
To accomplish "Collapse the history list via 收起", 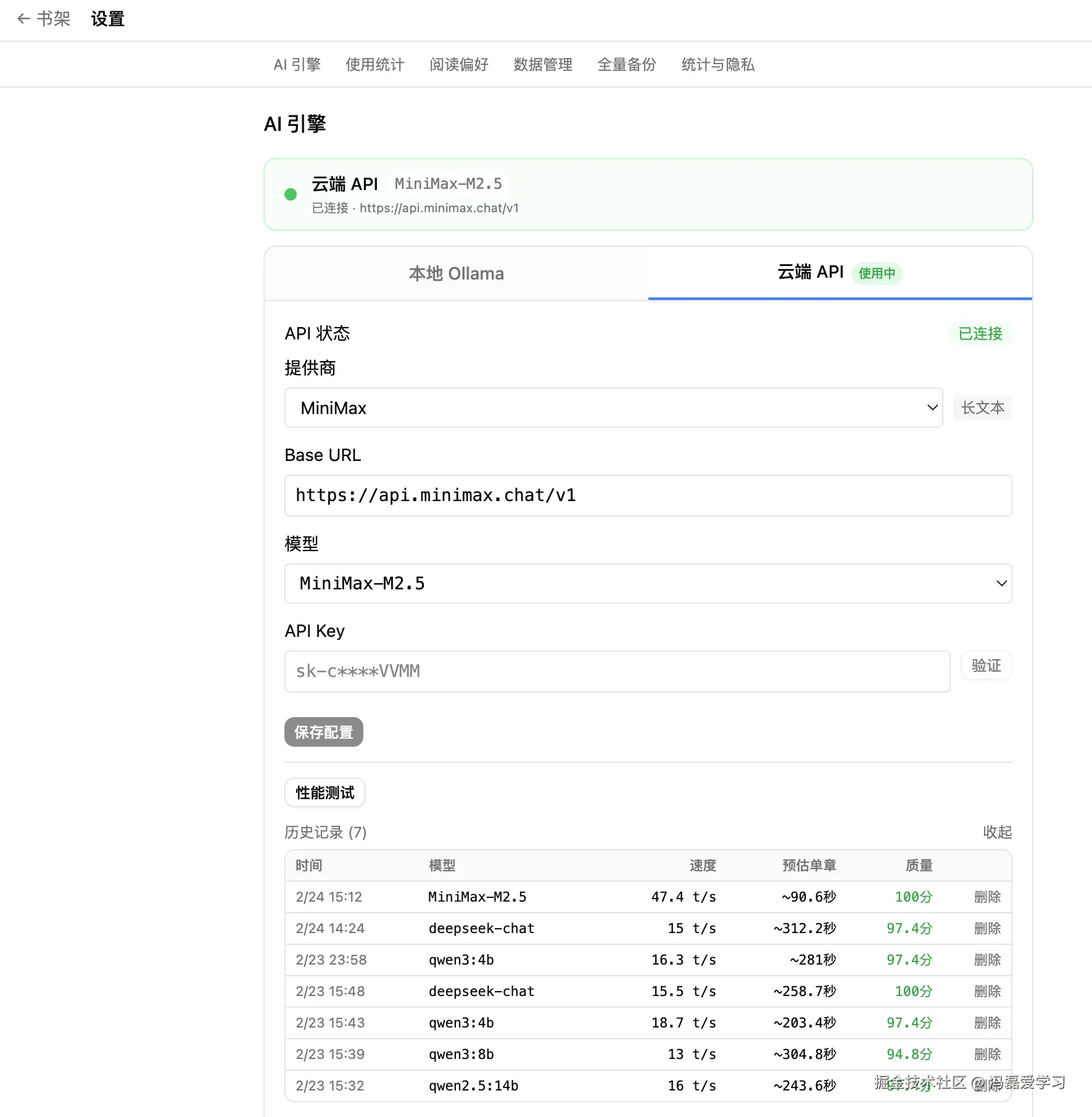I will coord(996,833).
